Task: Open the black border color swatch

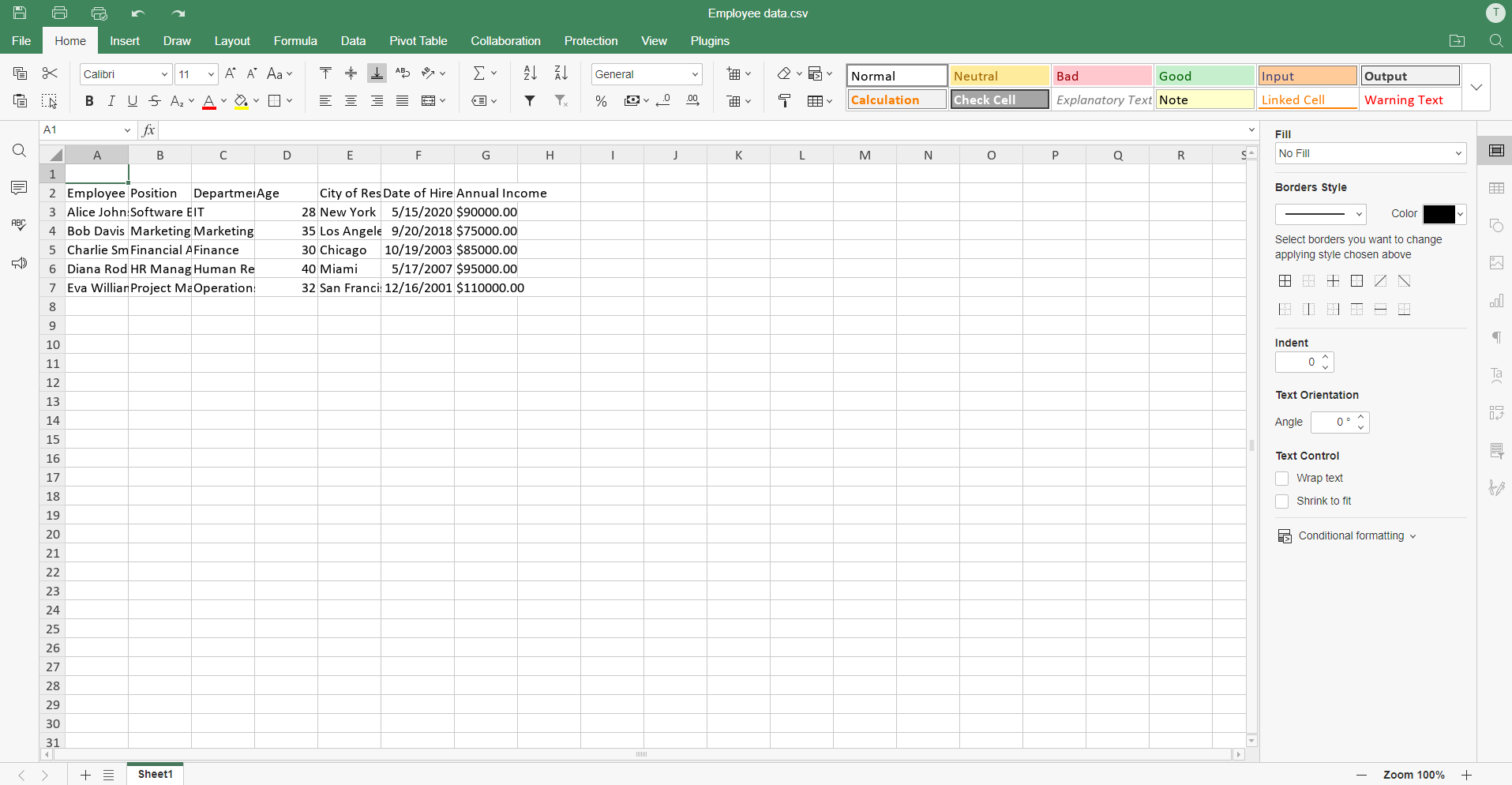Action: click(1444, 214)
